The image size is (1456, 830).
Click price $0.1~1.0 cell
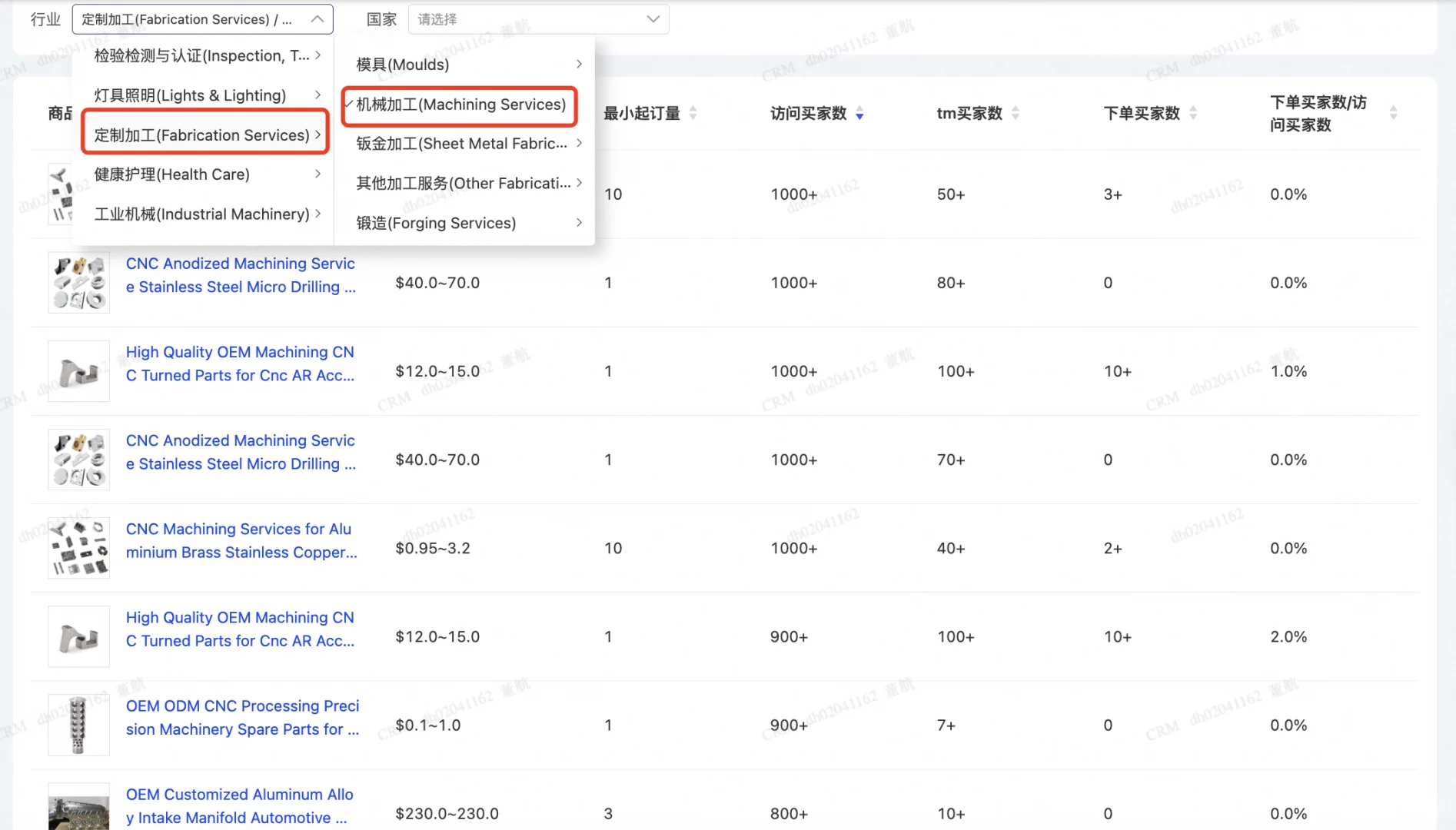click(x=428, y=725)
